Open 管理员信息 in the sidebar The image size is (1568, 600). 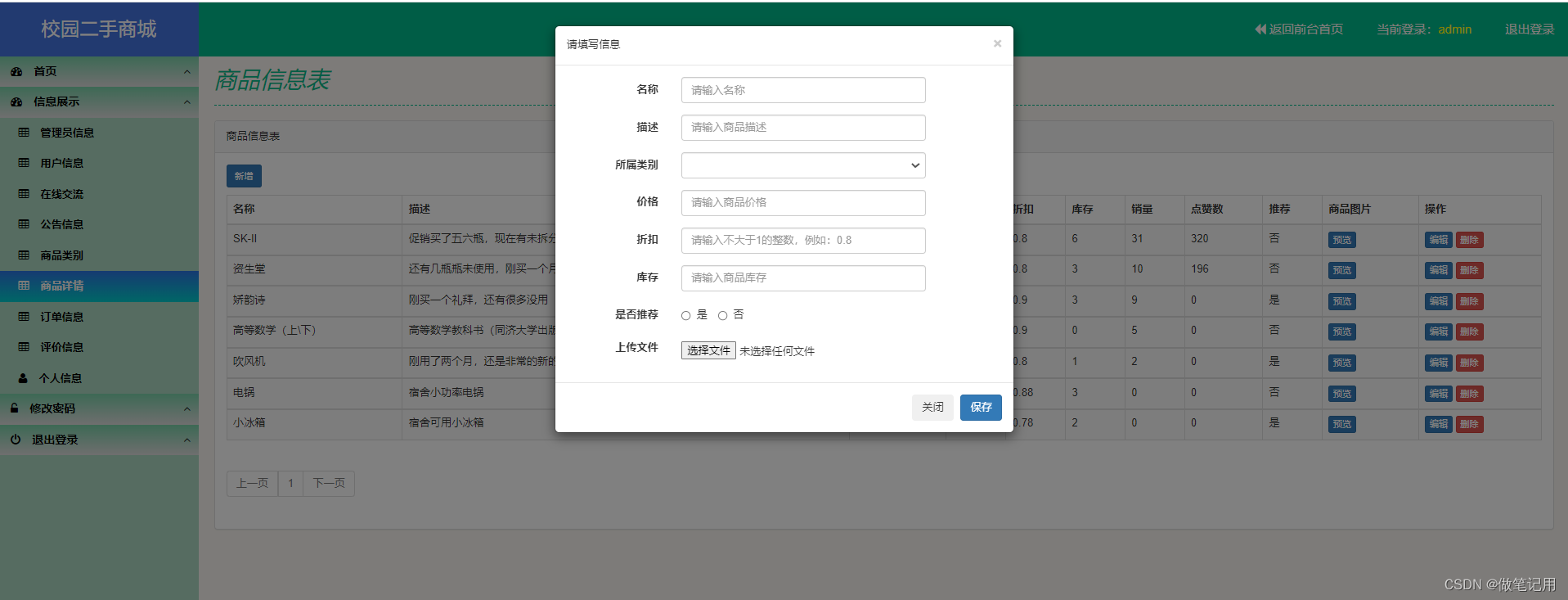67,133
